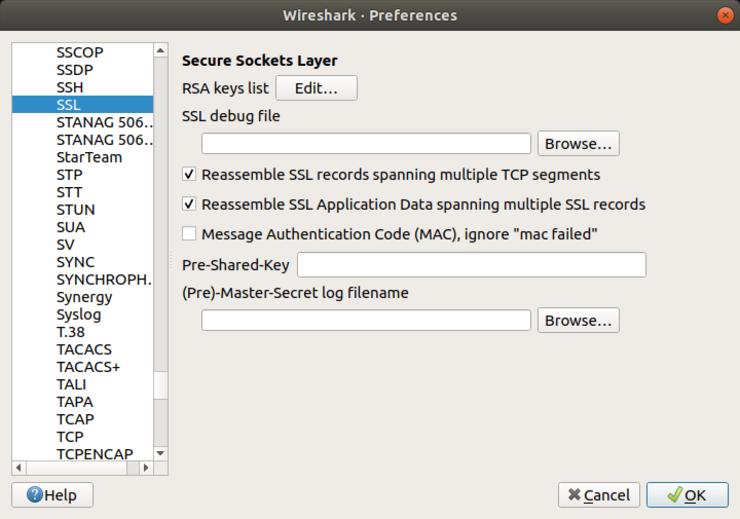Confirm preferences with OK button
Image resolution: width=740 pixels, height=519 pixels.
click(686, 495)
